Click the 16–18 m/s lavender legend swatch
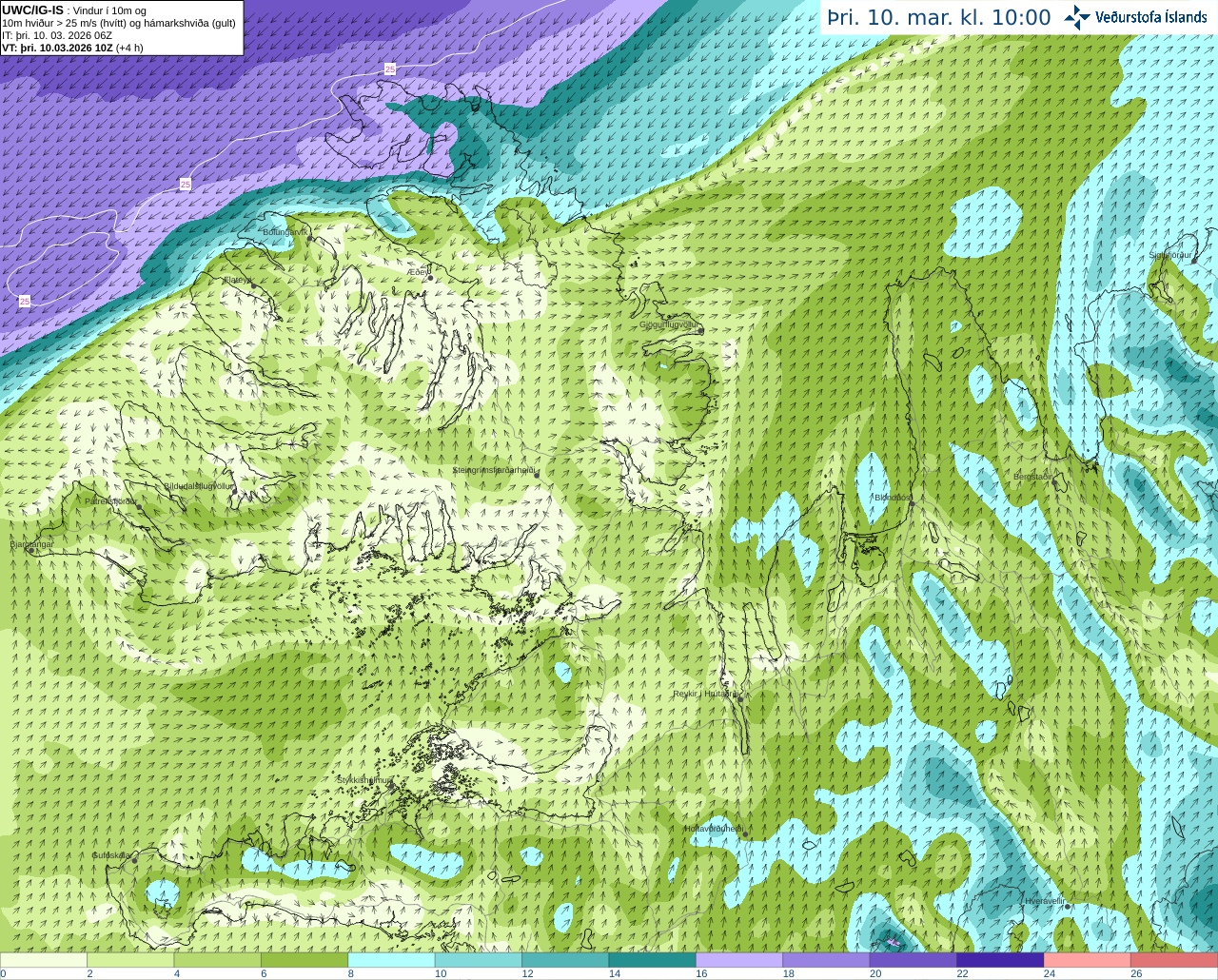The width and height of the screenshot is (1218, 980). [739, 960]
